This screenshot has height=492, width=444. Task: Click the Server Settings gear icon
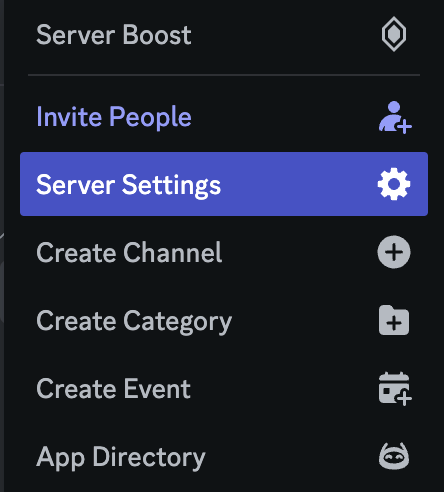point(394,184)
